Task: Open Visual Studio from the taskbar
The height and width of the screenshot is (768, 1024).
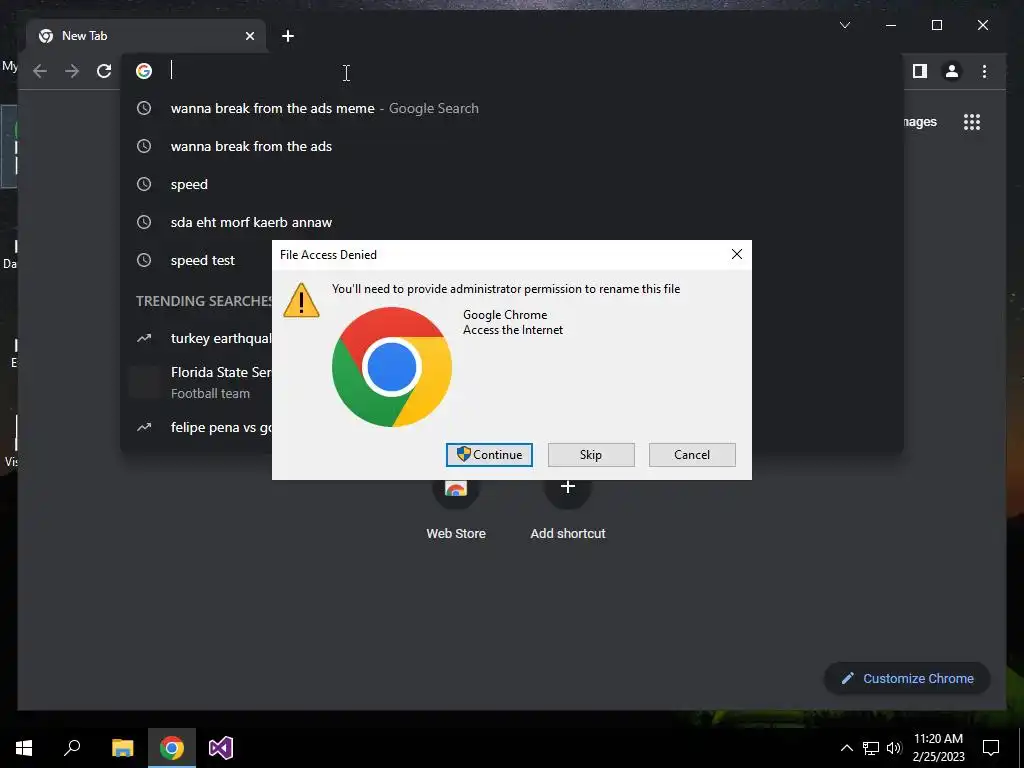Action: point(221,748)
